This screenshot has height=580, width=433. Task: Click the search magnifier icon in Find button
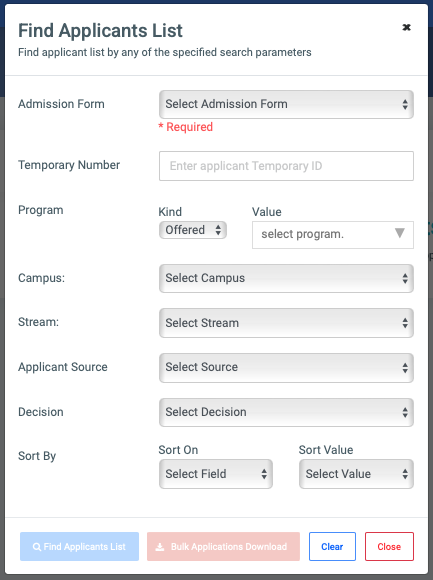click(x=37, y=547)
